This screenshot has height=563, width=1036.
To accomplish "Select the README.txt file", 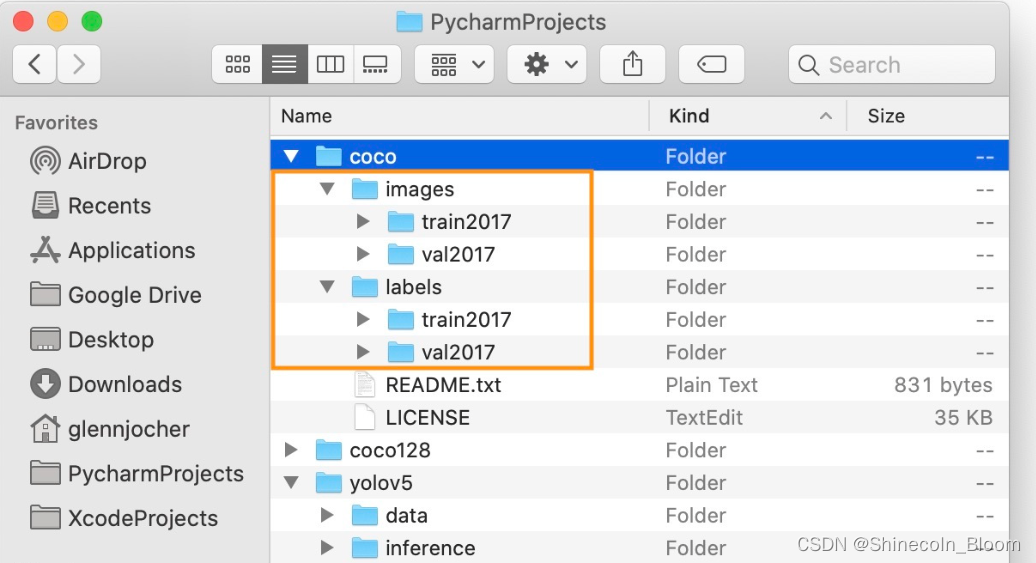I will (443, 385).
